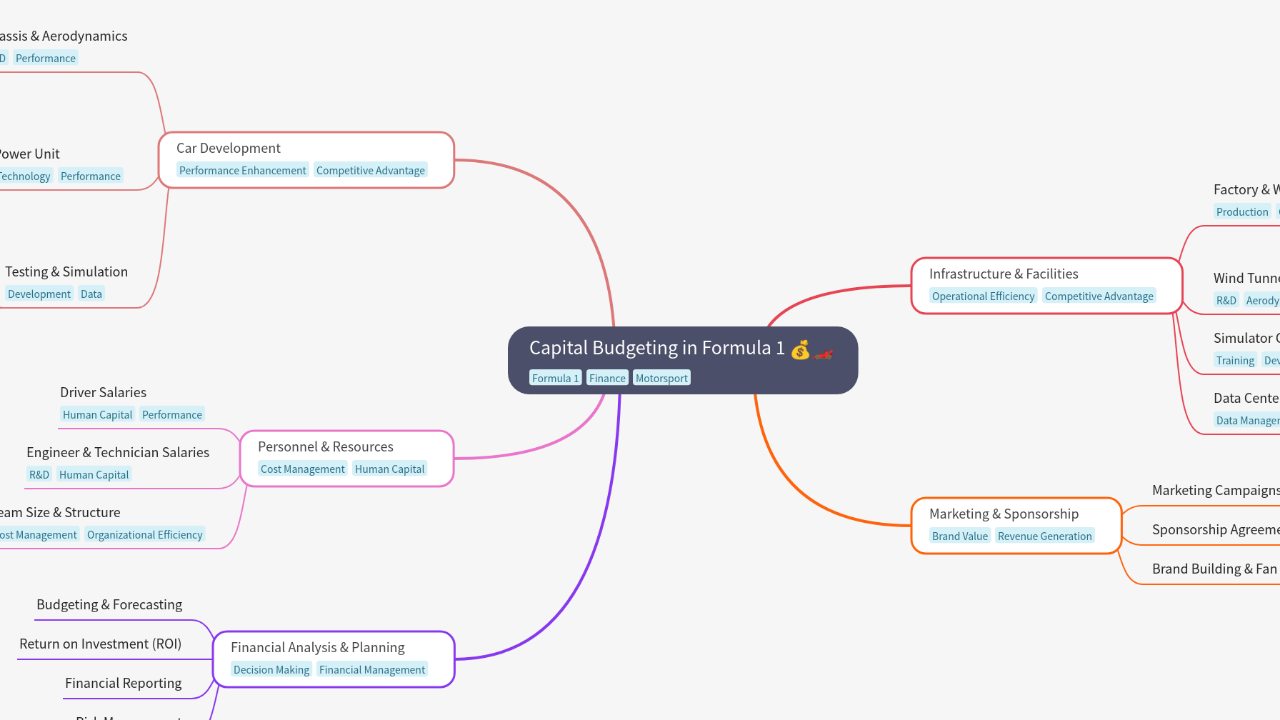Select the Marketing Campaigns node
The width and height of the screenshot is (1280, 720).
pyautogui.click(x=1216, y=491)
